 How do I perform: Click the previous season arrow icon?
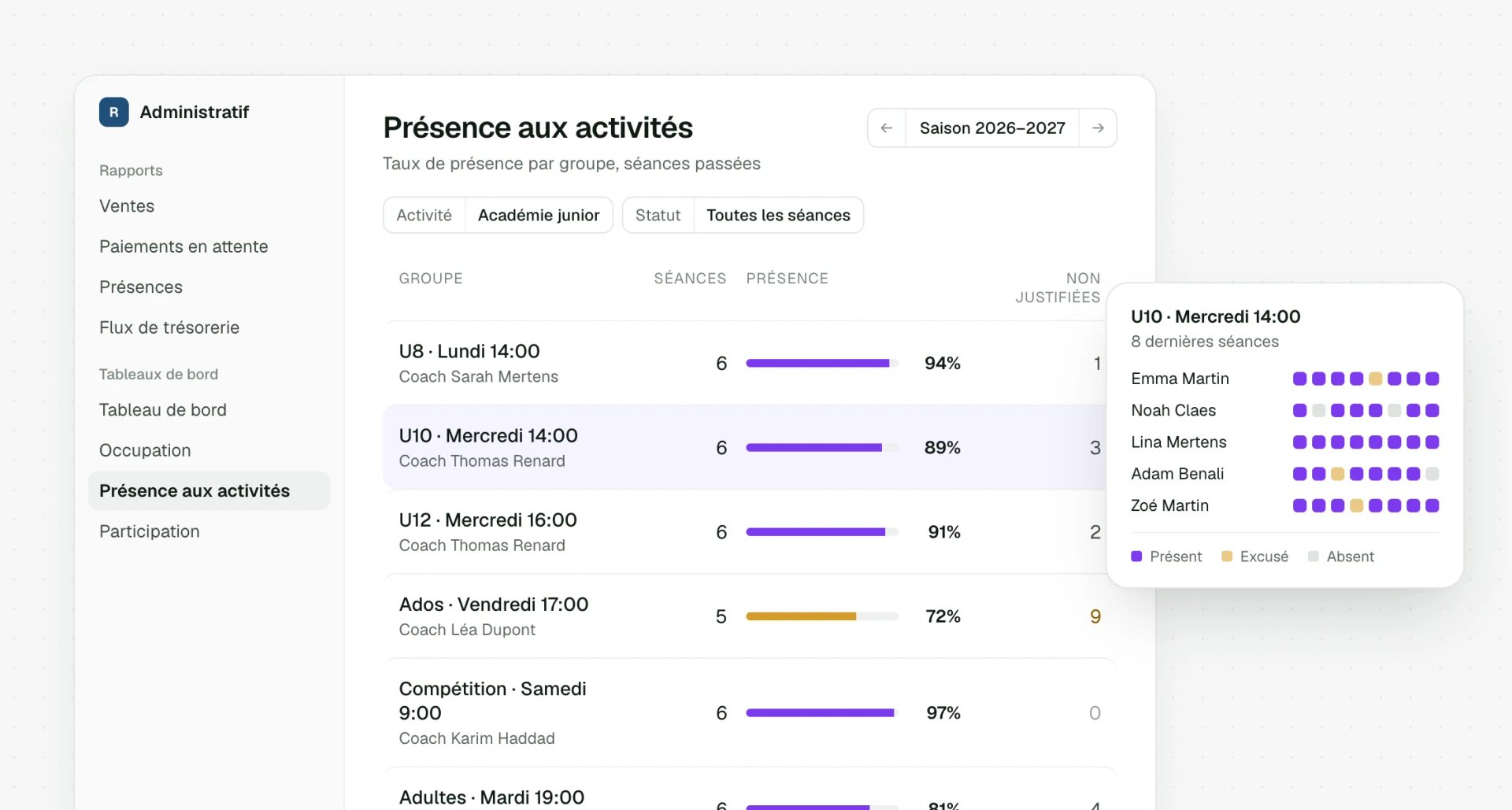(x=887, y=128)
